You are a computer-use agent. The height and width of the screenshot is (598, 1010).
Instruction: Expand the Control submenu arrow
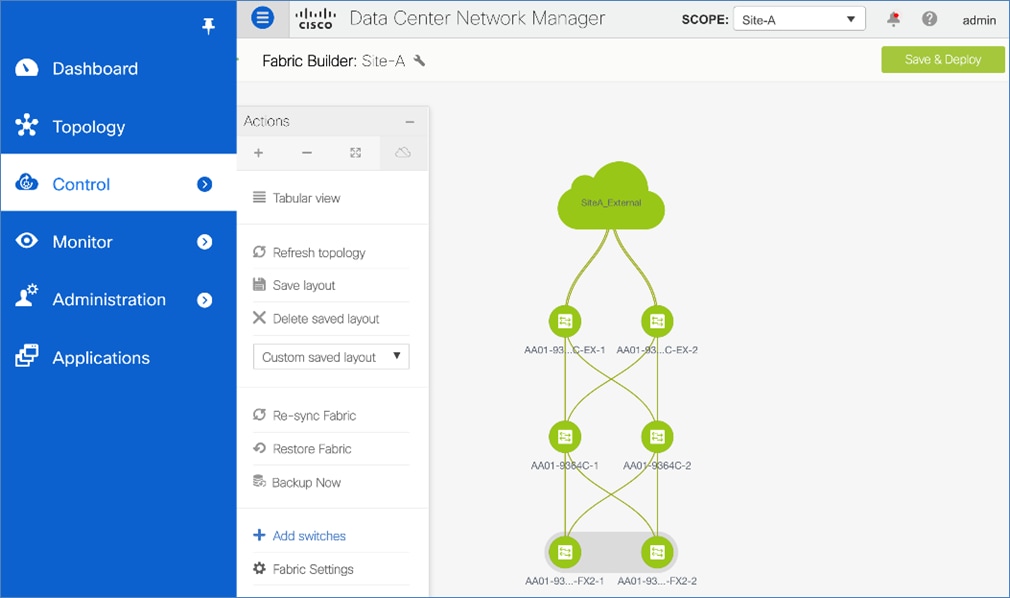(x=204, y=184)
